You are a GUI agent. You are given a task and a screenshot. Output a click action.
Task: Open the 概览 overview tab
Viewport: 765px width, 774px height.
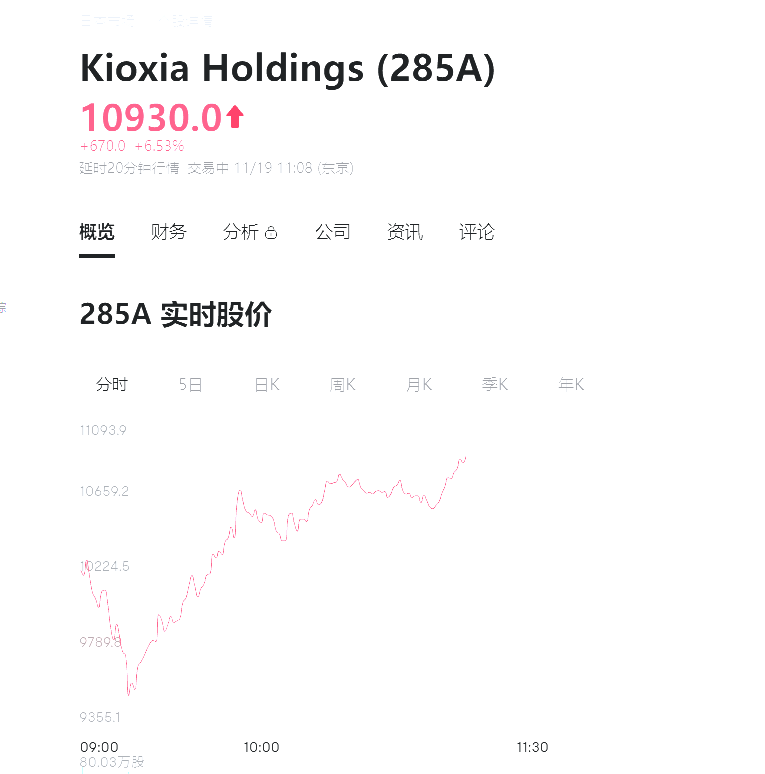(x=97, y=232)
